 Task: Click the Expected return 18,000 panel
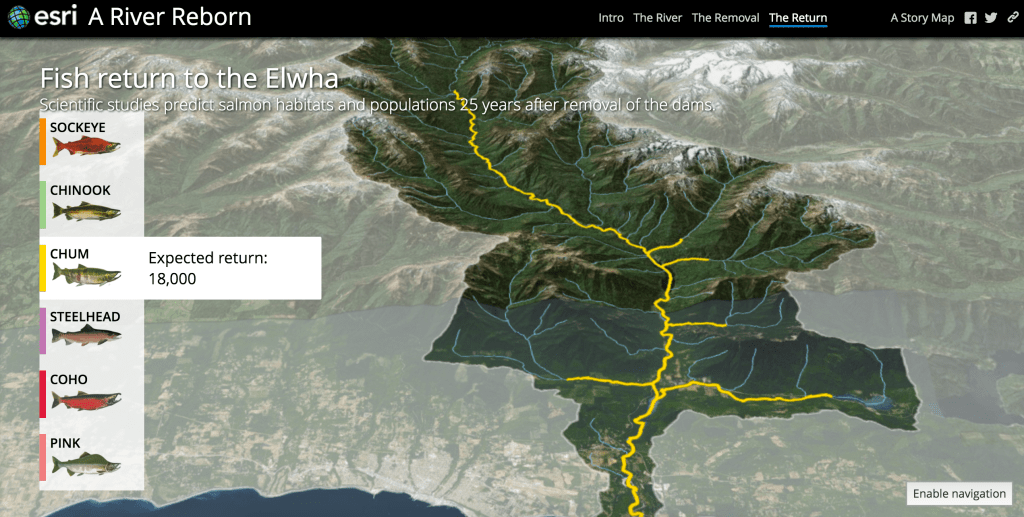tap(230, 268)
